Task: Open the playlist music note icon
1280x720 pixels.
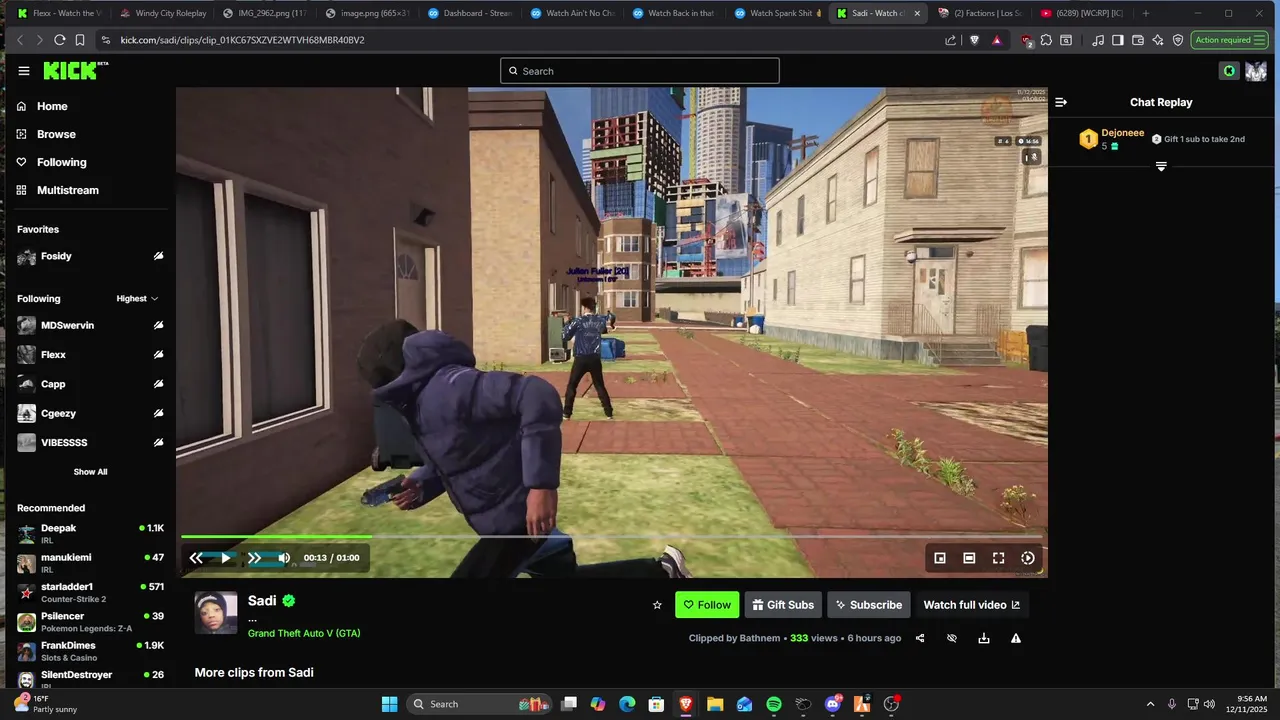Action: tap(1098, 40)
